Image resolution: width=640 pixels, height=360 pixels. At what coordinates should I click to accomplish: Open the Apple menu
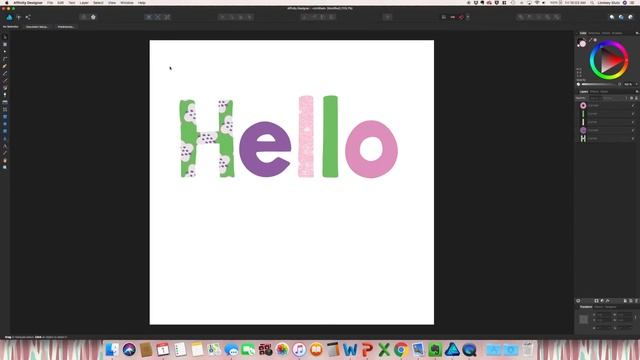[7, 3]
